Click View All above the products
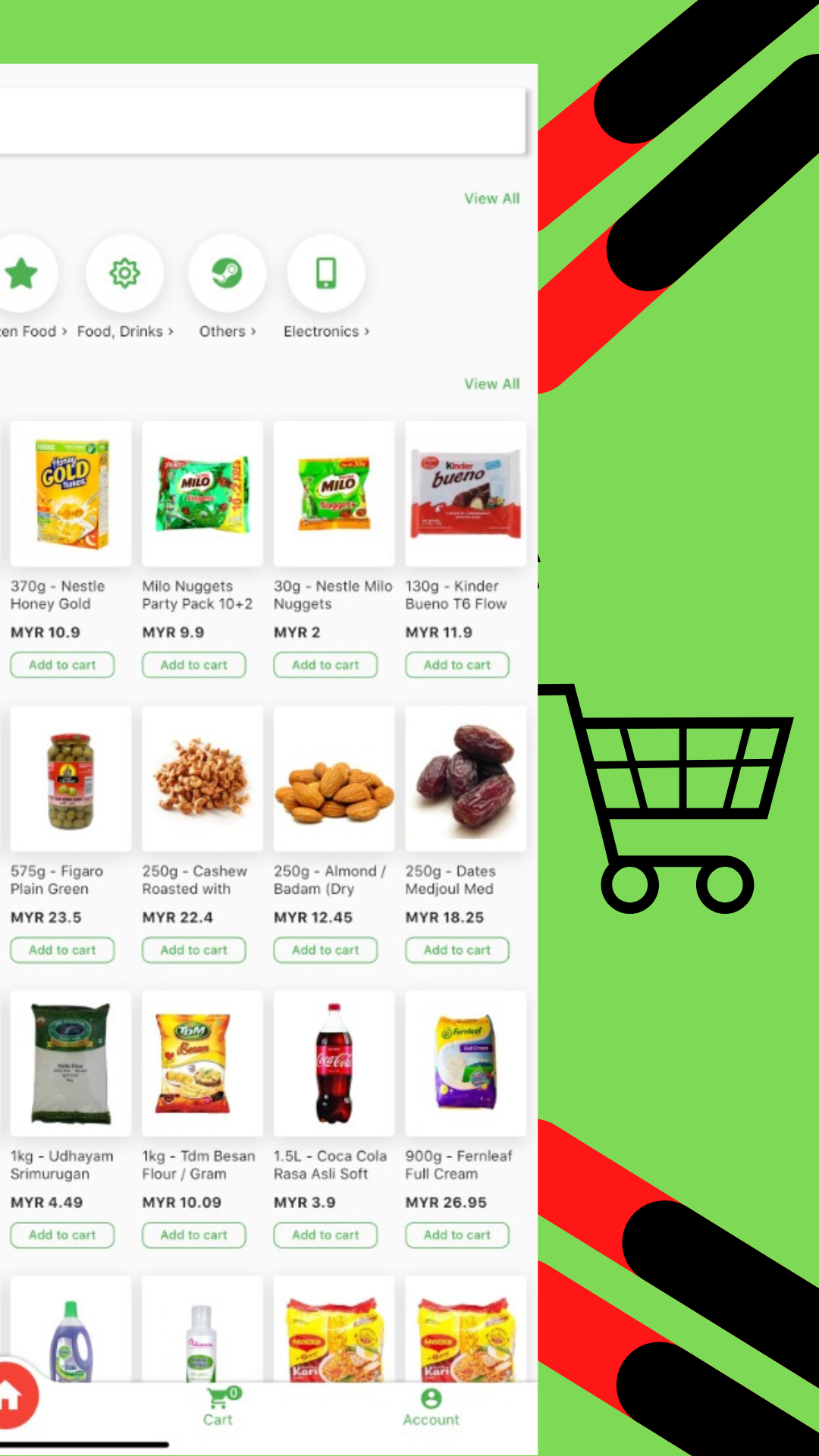The height and width of the screenshot is (1456, 819). (492, 384)
